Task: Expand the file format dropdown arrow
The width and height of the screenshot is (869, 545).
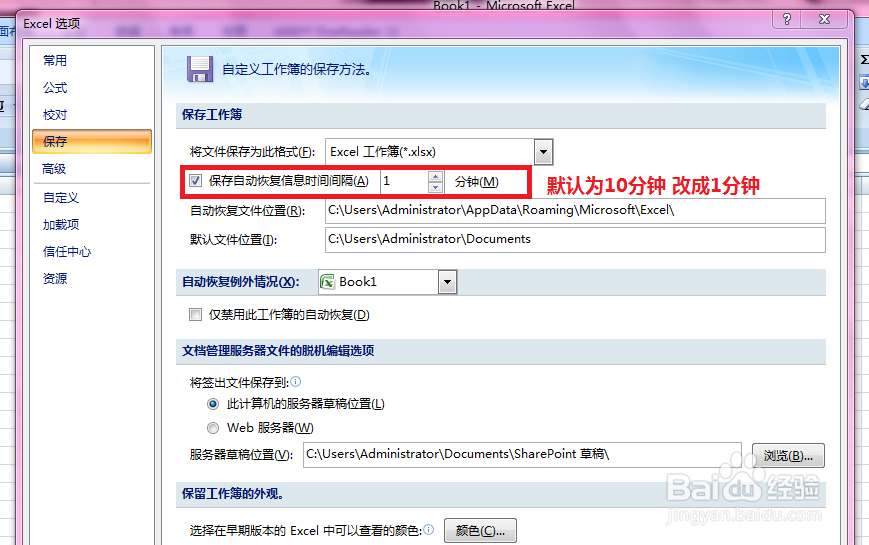Action: tap(543, 152)
